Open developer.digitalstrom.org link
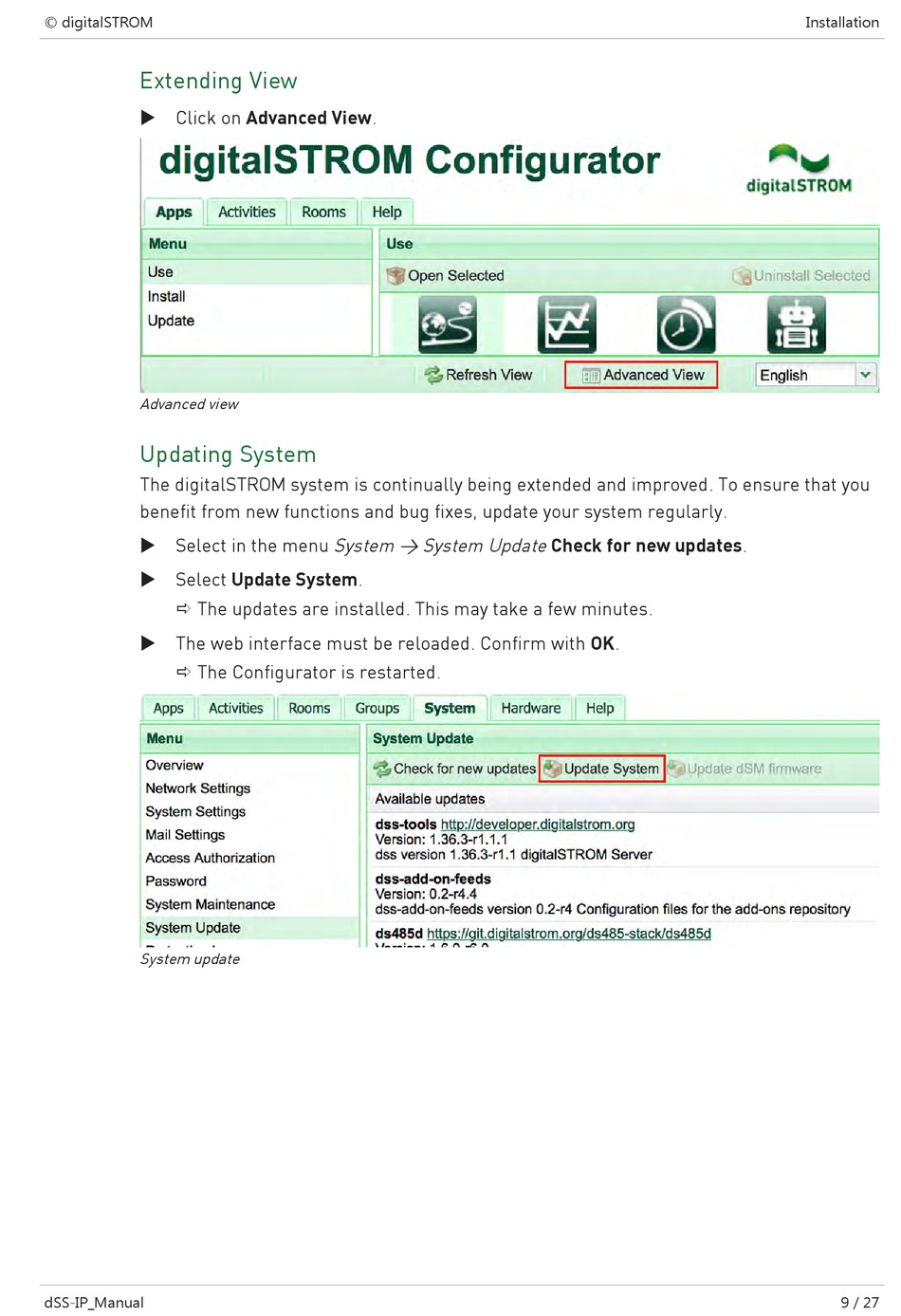Screen dimensions: 901x1316 538,825
